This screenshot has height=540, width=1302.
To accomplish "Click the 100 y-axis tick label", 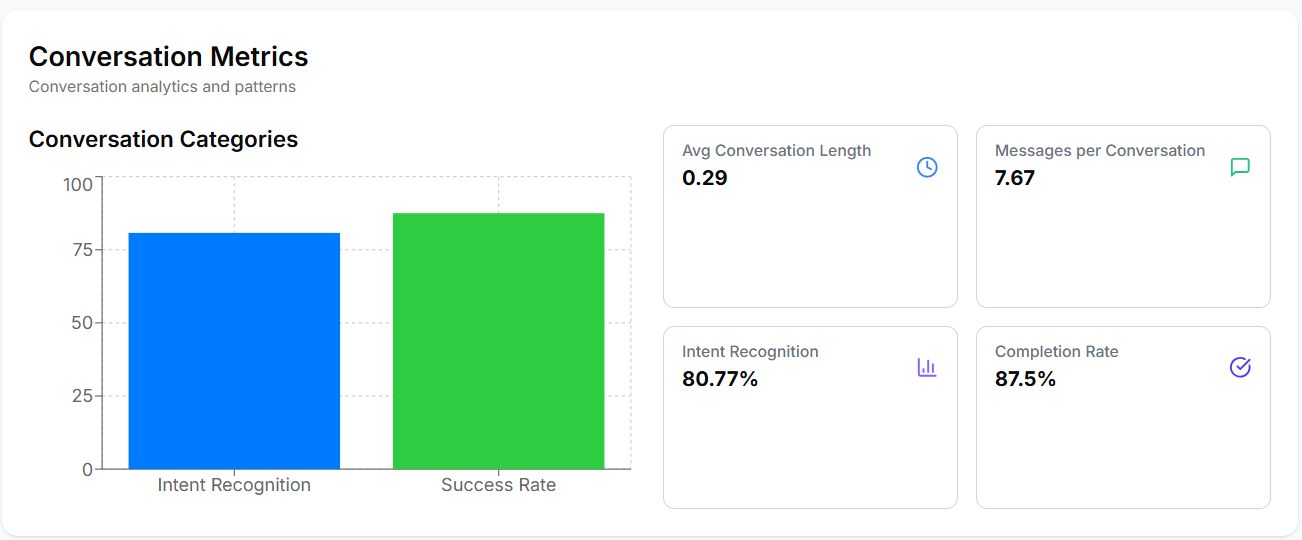I will coord(77,184).
